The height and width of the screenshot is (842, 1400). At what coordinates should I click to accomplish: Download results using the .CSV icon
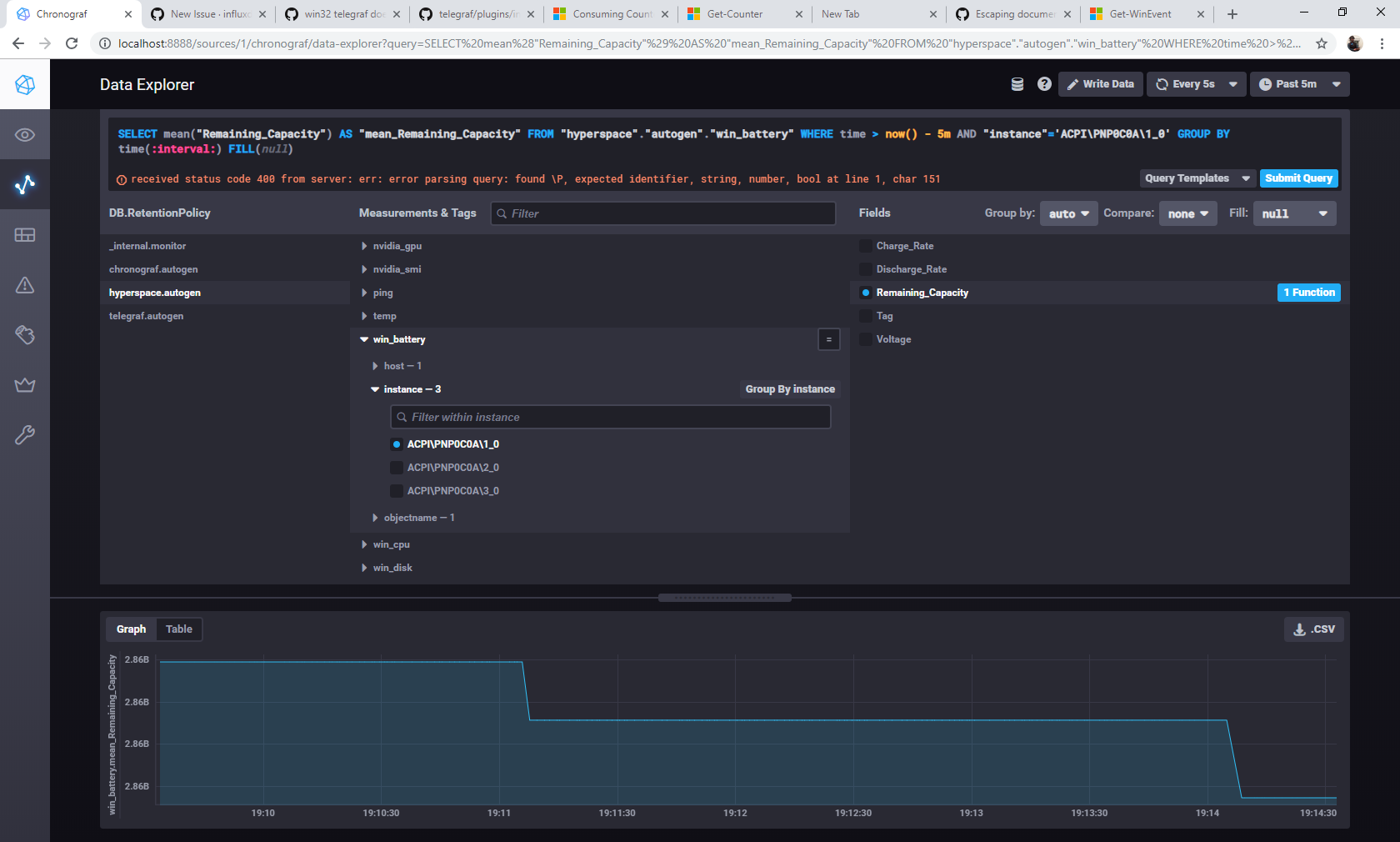[1313, 629]
